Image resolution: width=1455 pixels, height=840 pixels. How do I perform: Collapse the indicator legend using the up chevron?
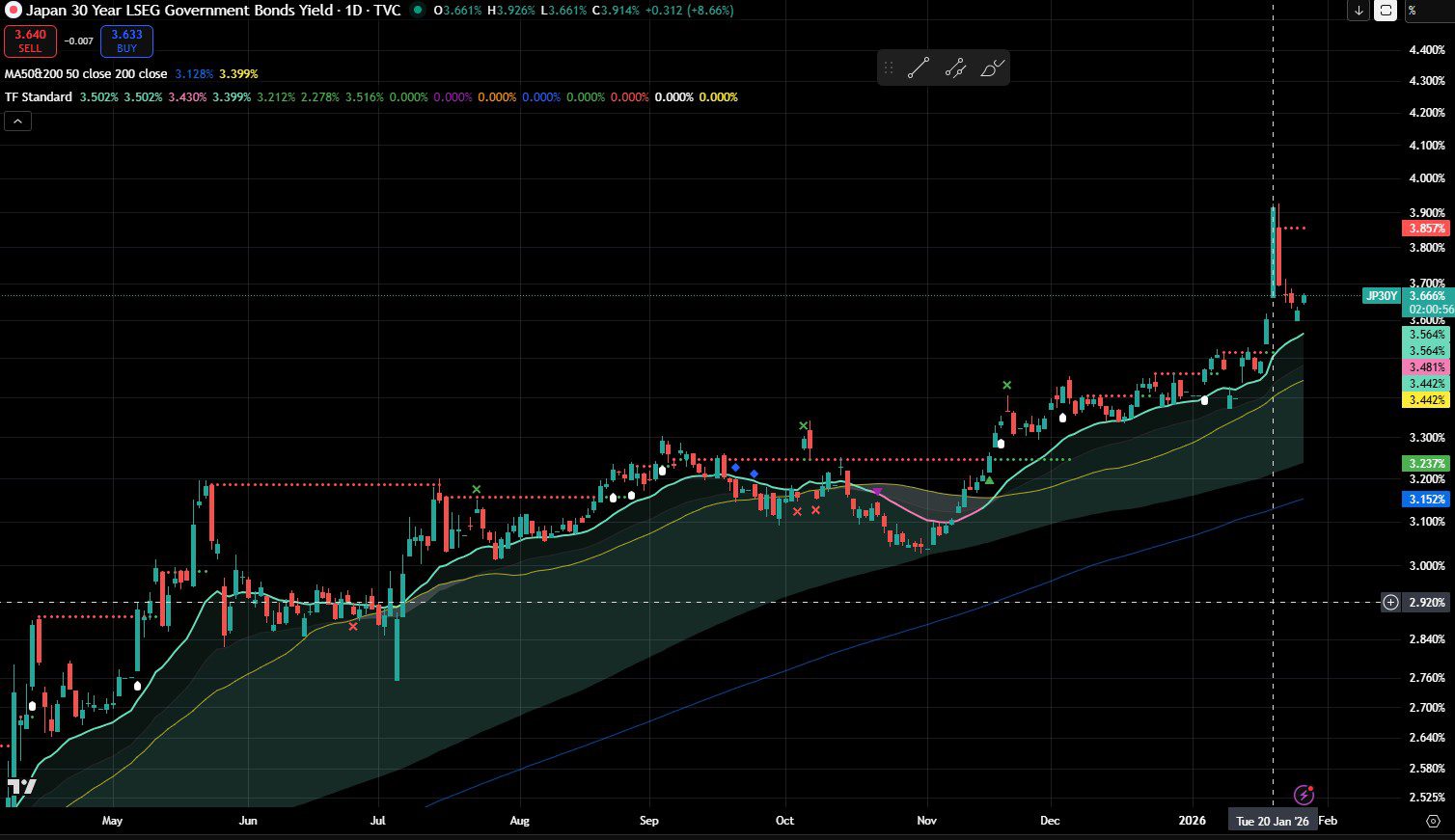[x=16, y=121]
